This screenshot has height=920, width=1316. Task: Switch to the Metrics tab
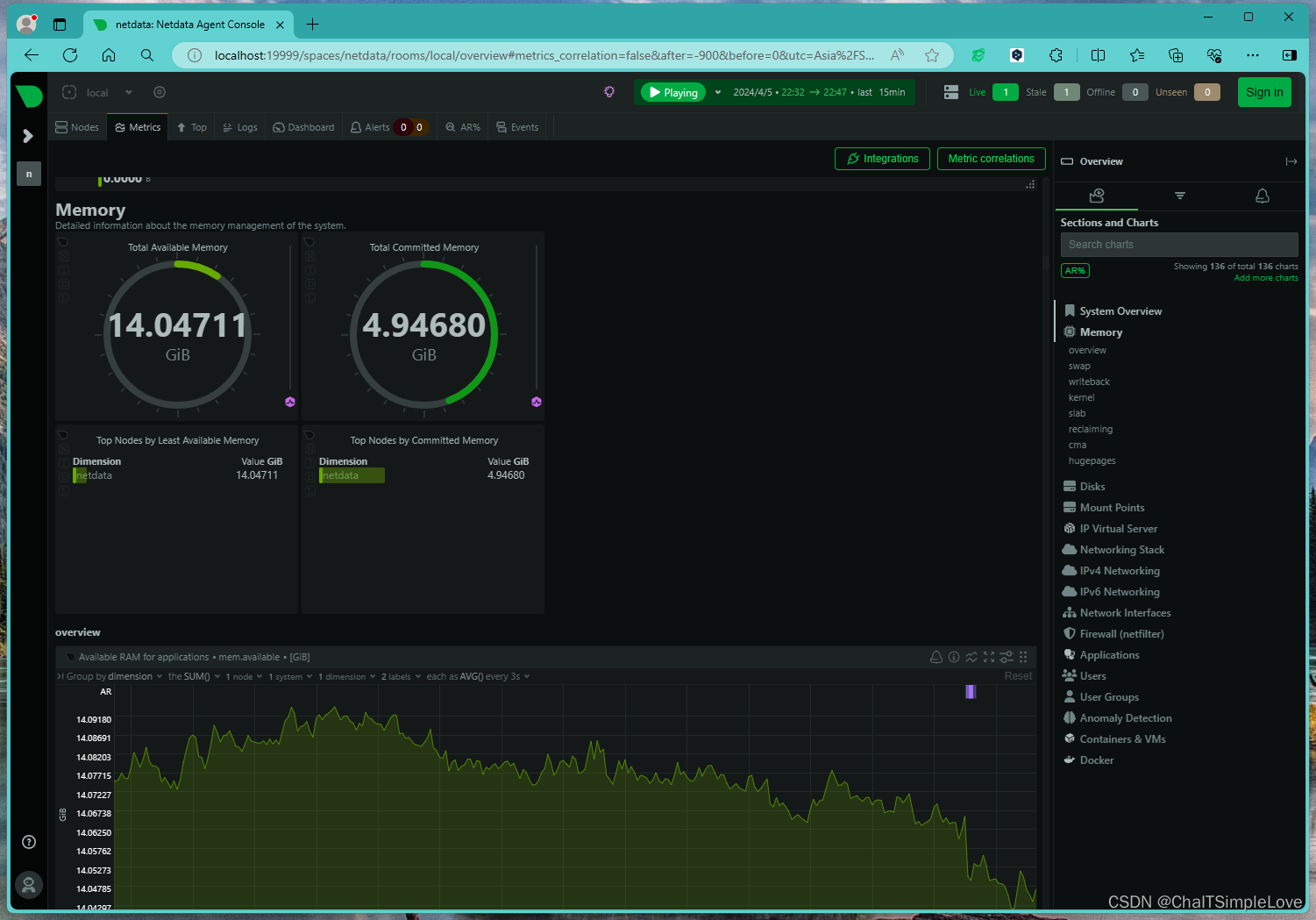138,127
